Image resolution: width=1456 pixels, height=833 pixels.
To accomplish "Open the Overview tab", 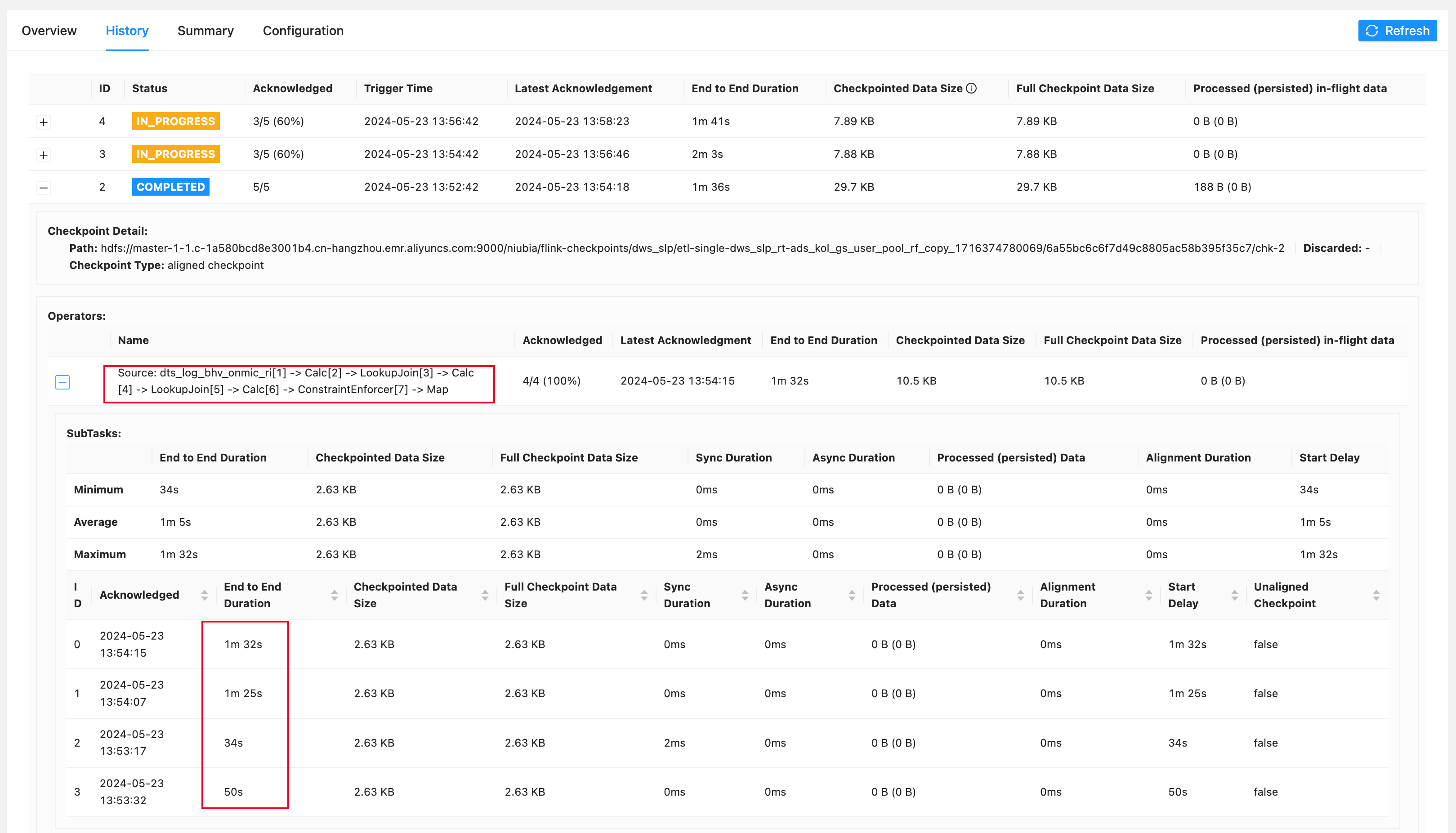I will coord(49,31).
